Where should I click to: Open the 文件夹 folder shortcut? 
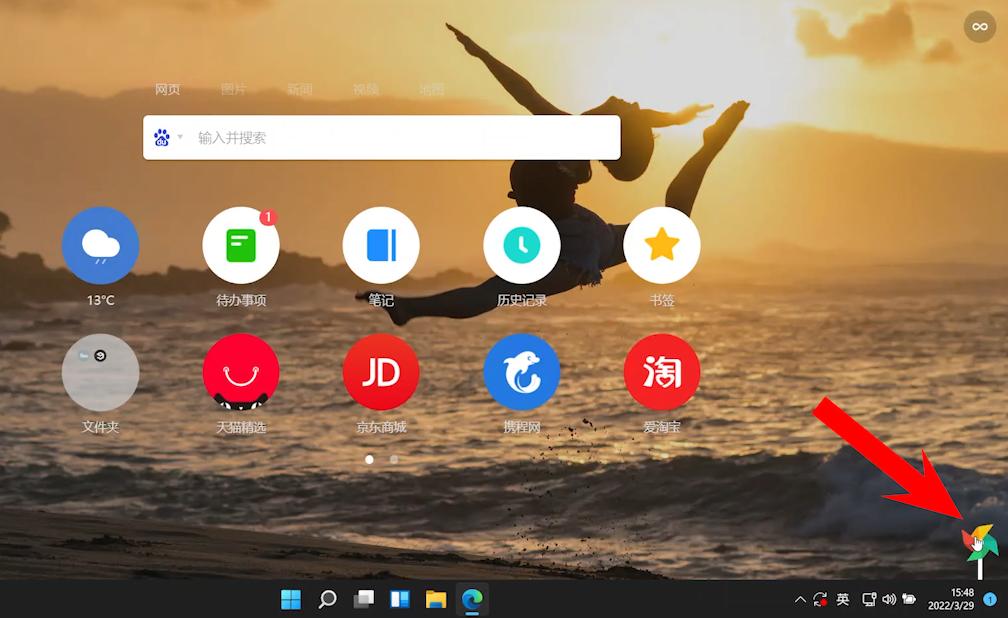[100, 373]
